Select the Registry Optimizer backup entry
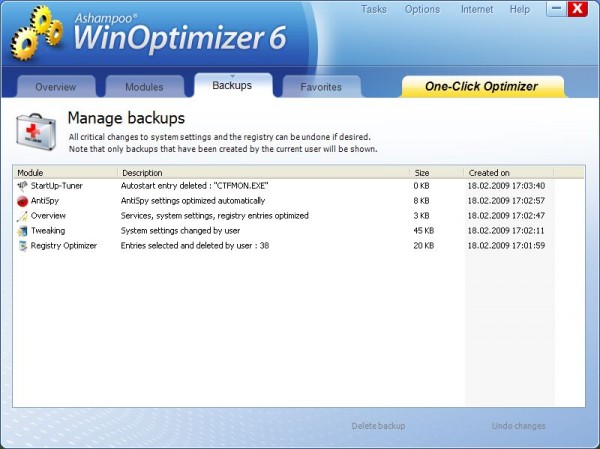This screenshot has height=449, width=600. click(x=299, y=246)
